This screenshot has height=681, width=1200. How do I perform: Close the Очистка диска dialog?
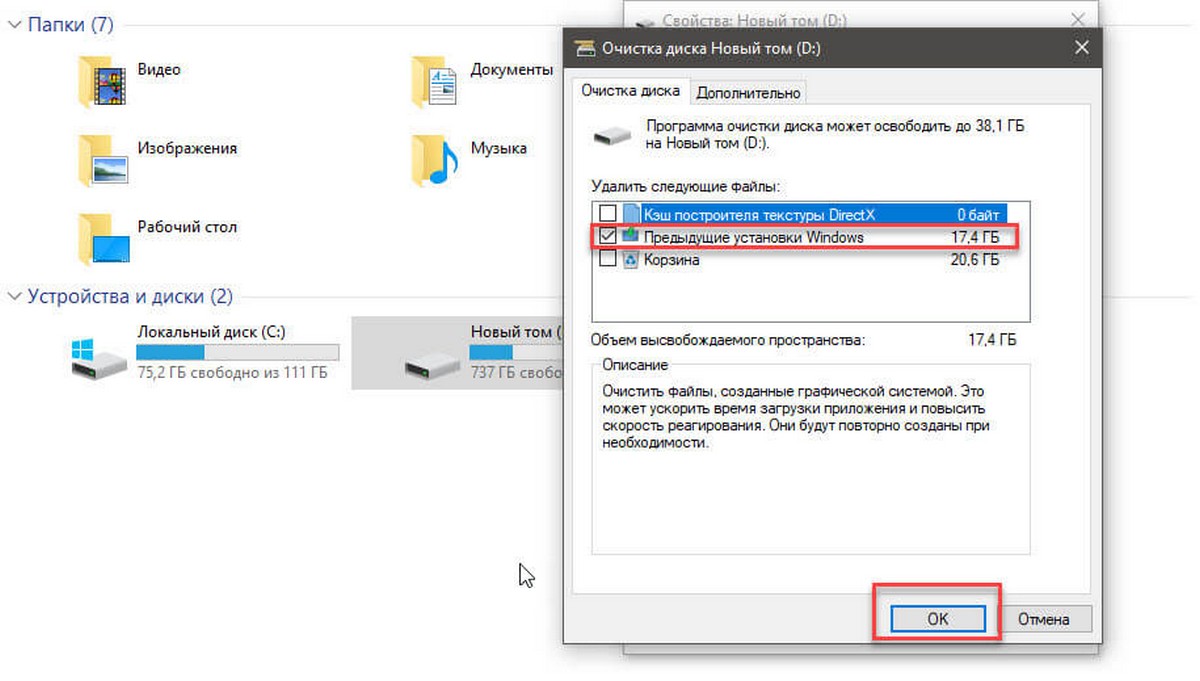tap(1080, 48)
